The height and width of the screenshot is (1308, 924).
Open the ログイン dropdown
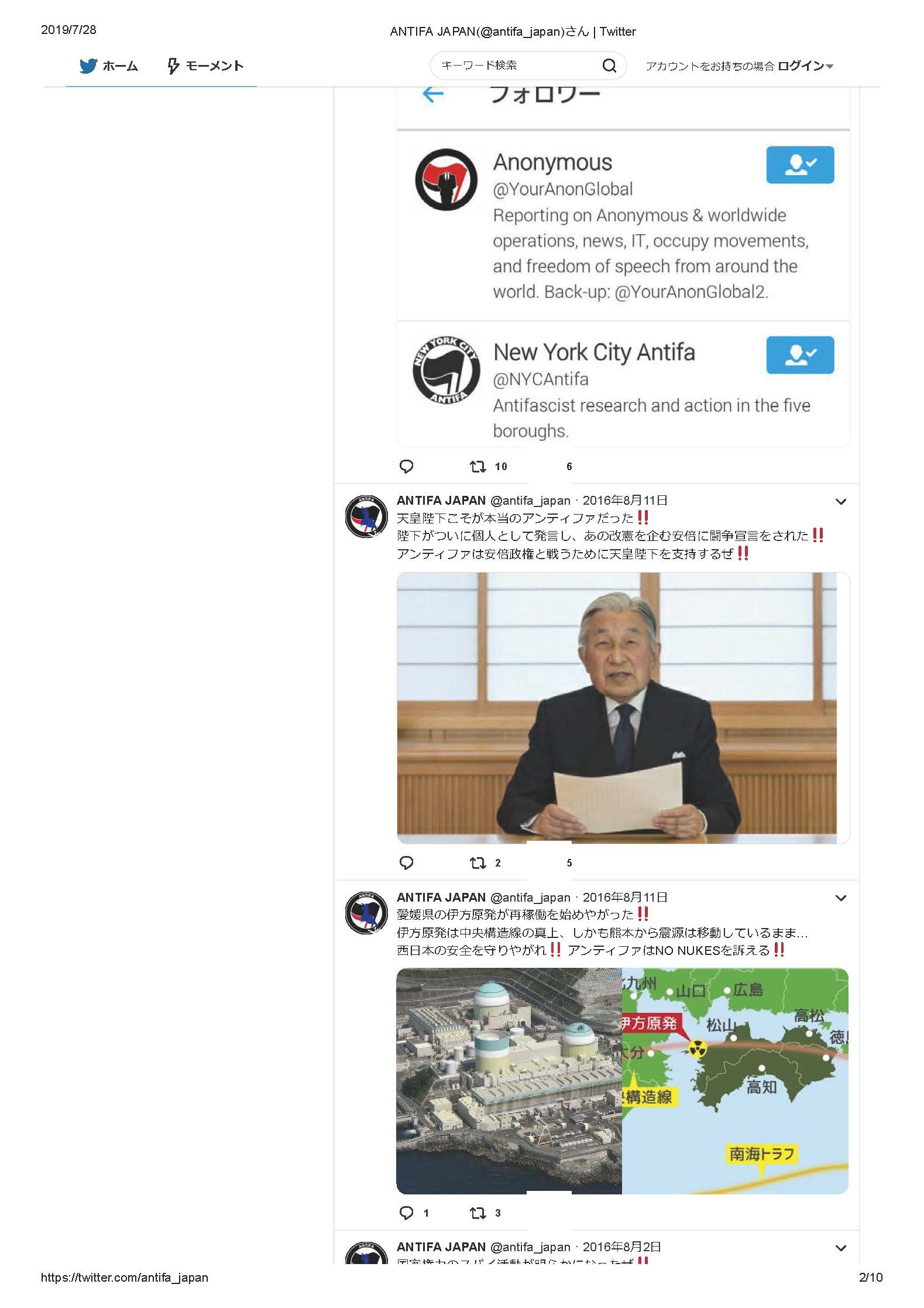[805, 66]
